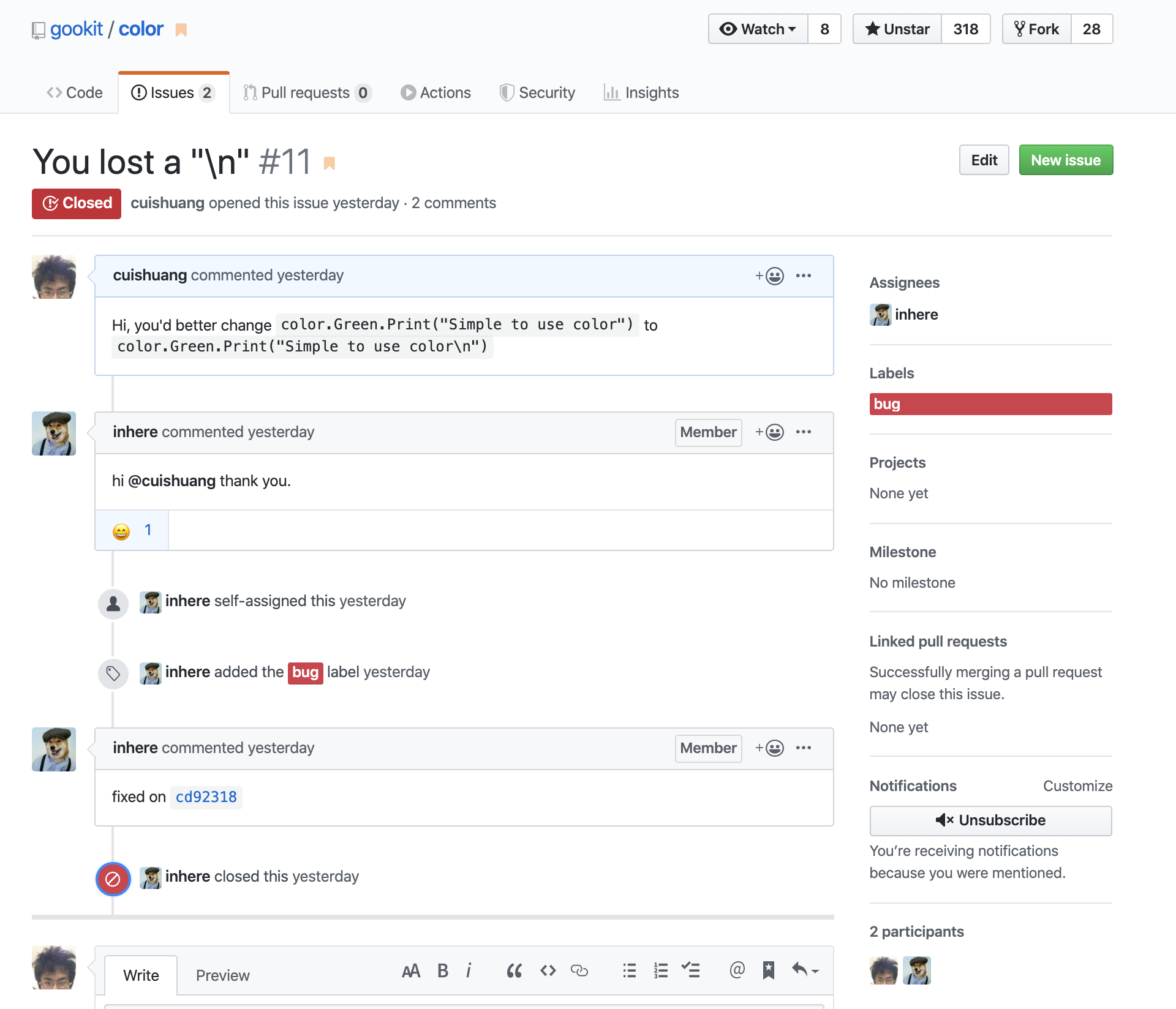This screenshot has height=1009, width=1176.
Task: Click the red bug label
Action: click(990, 404)
